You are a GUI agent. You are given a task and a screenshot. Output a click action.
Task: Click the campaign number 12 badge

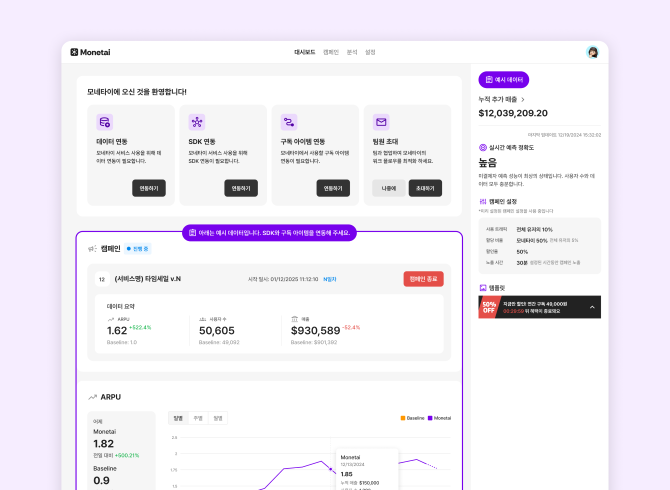[102, 279]
